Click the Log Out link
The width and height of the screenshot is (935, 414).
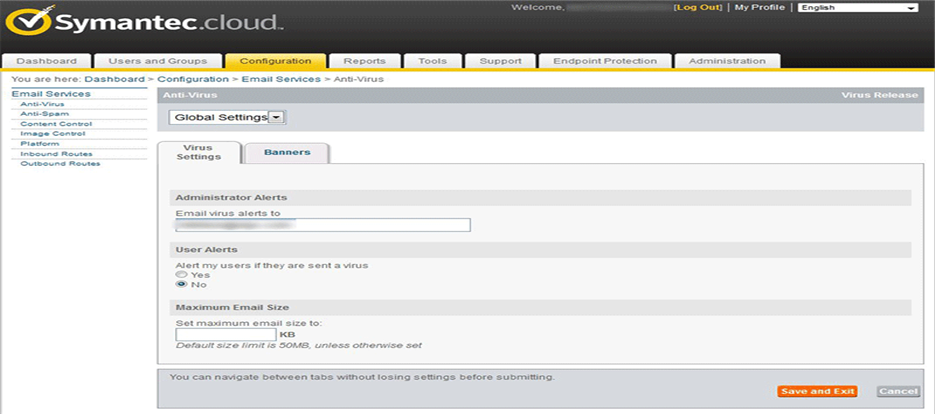click(x=698, y=8)
